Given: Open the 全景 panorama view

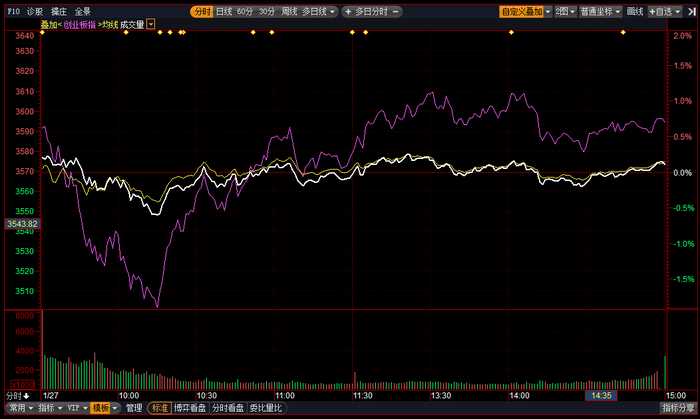Looking at the screenshot, I should point(83,12).
